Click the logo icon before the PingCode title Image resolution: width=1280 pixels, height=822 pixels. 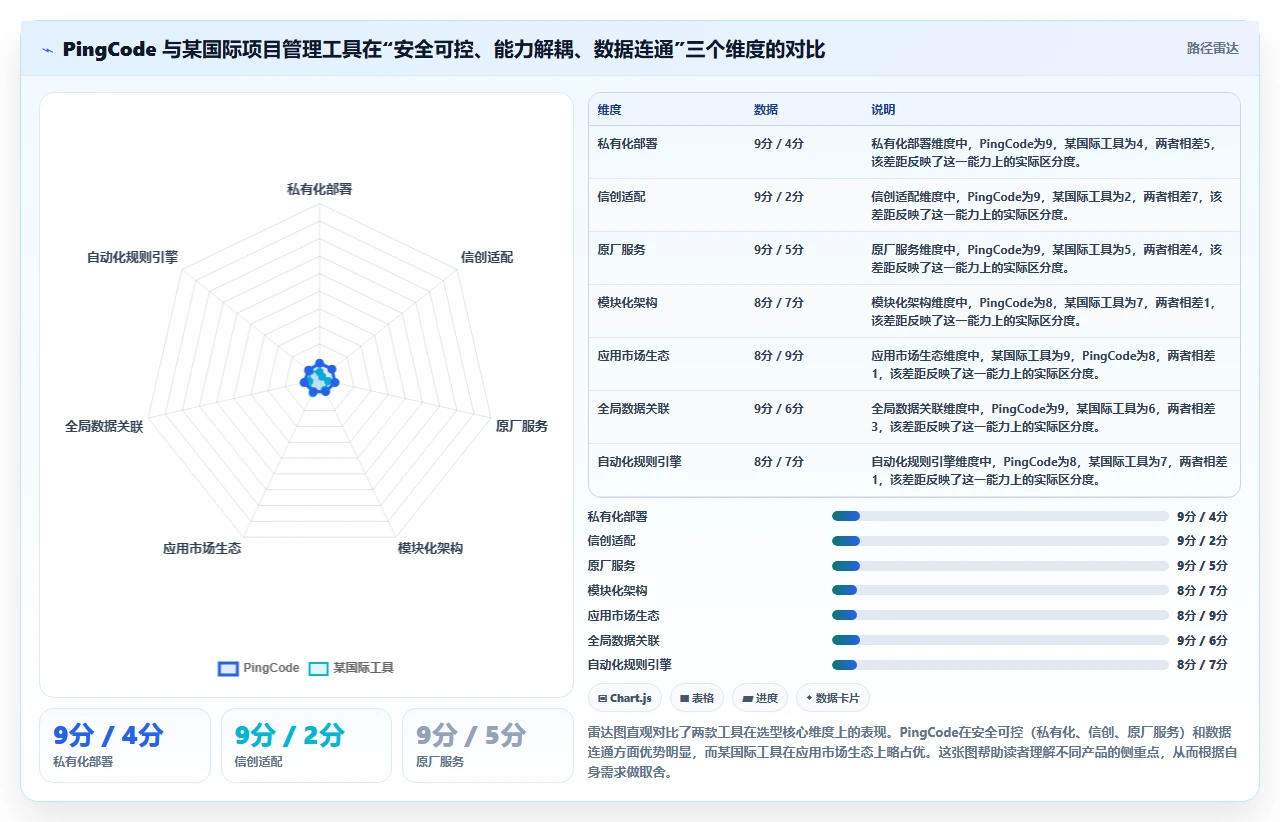(x=47, y=50)
